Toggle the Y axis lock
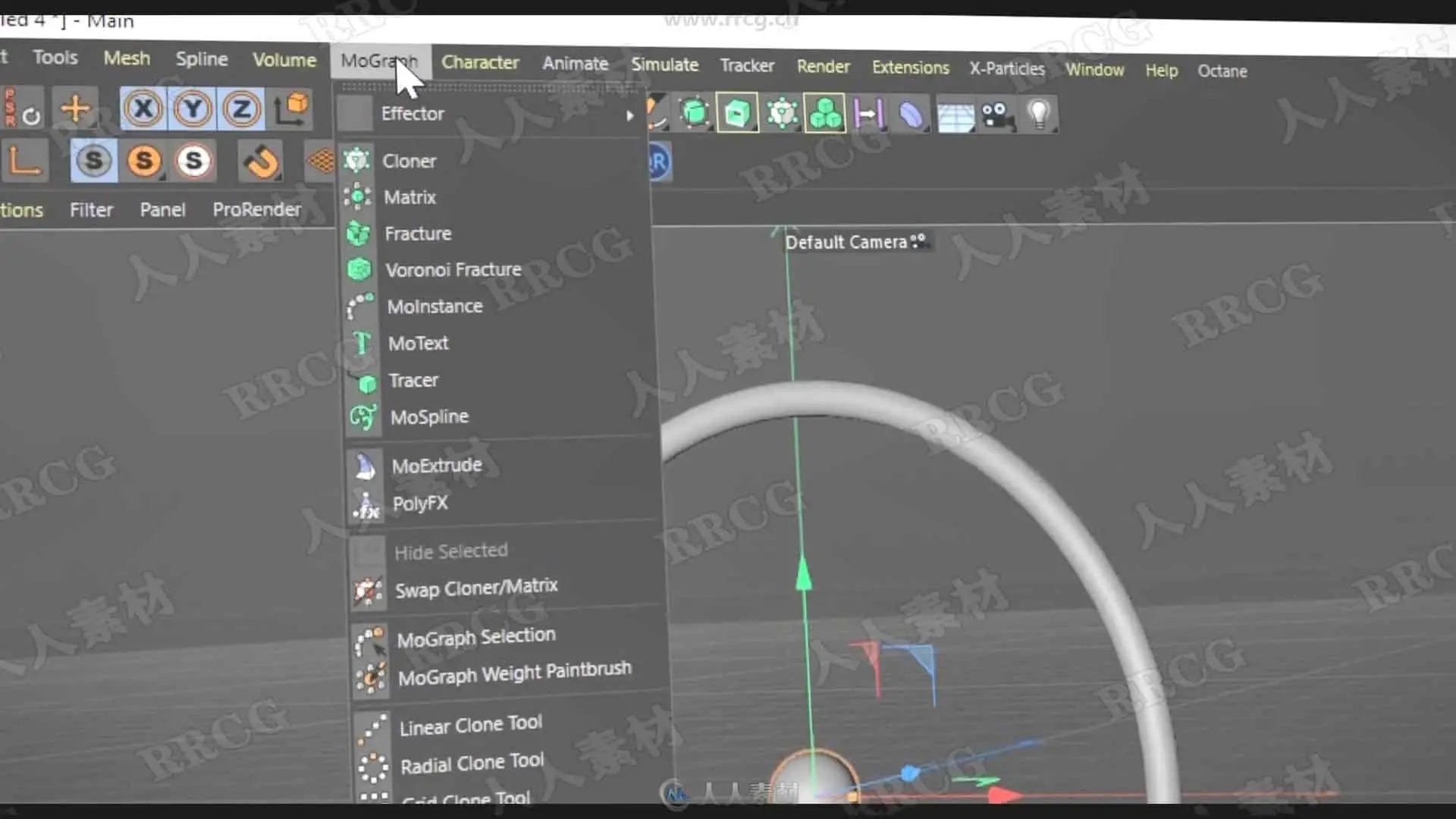 pos(193,110)
